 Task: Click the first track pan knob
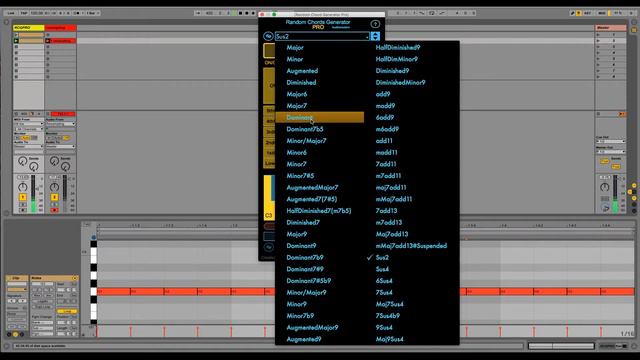23,187
